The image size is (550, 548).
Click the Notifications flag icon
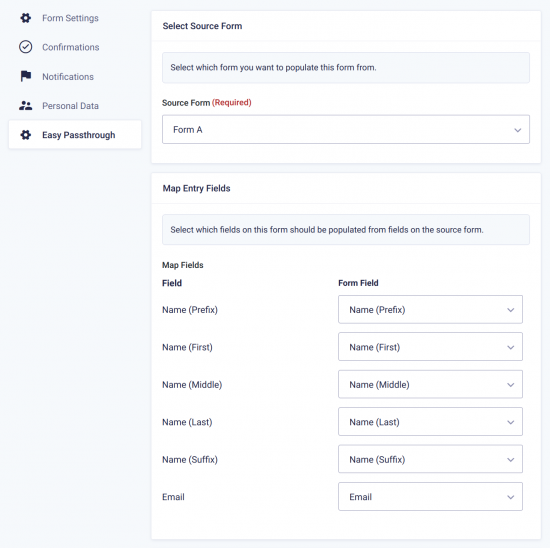point(26,76)
